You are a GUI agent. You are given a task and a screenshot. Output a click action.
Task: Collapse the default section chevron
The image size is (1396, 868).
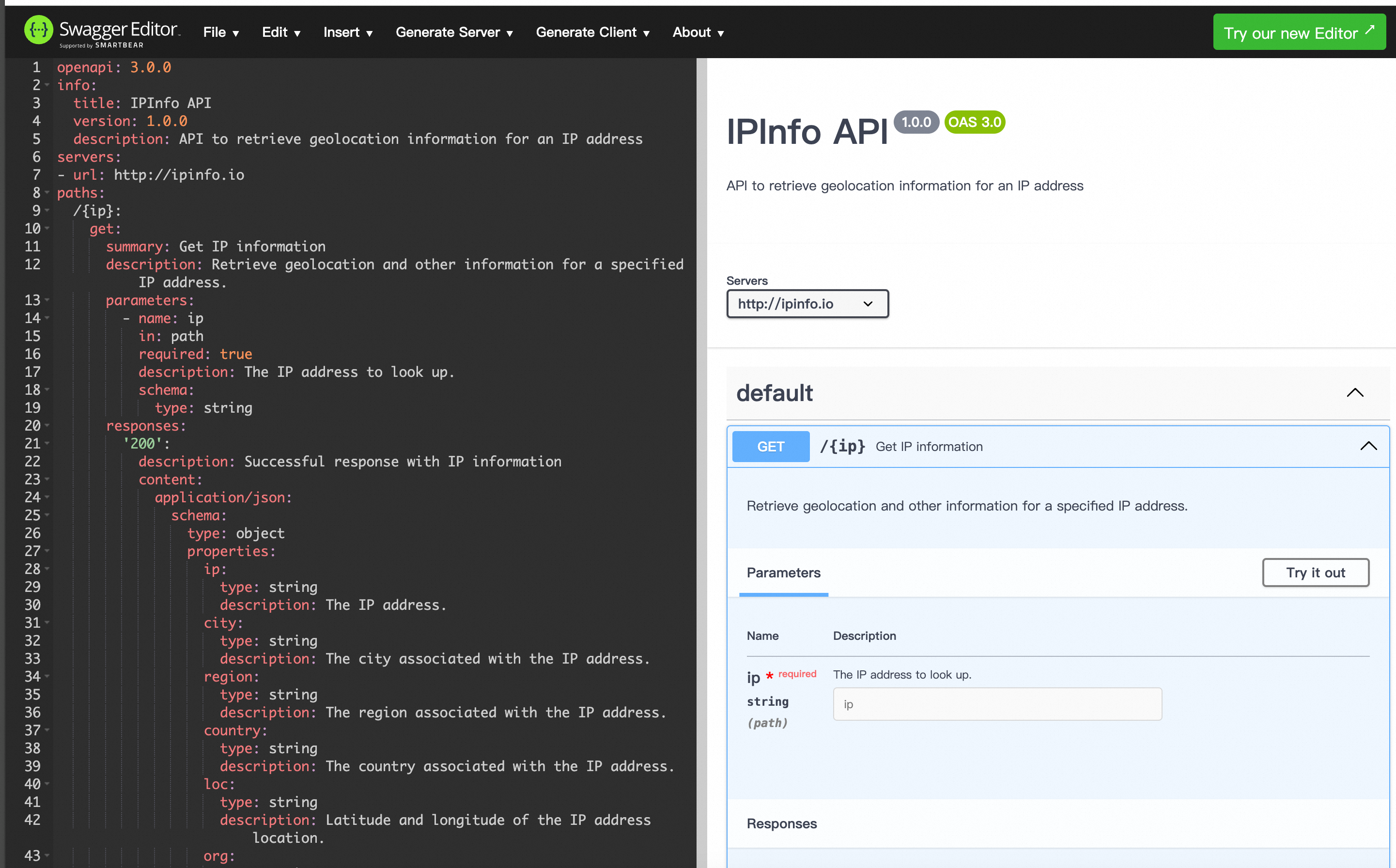pyautogui.click(x=1355, y=393)
